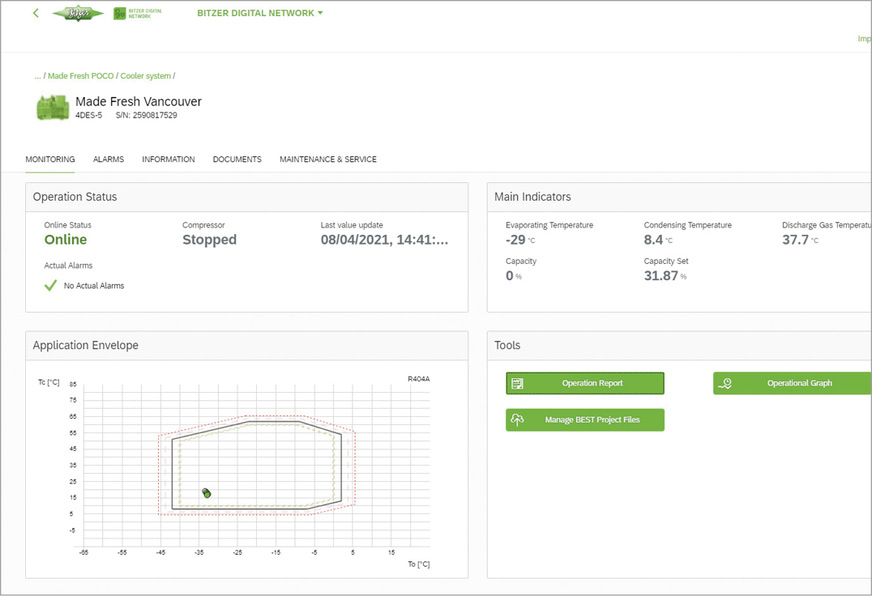Click the green compressor icon beside Made Fresh Vancouver
This screenshot has height=596, width=872.
click(52, 108)
